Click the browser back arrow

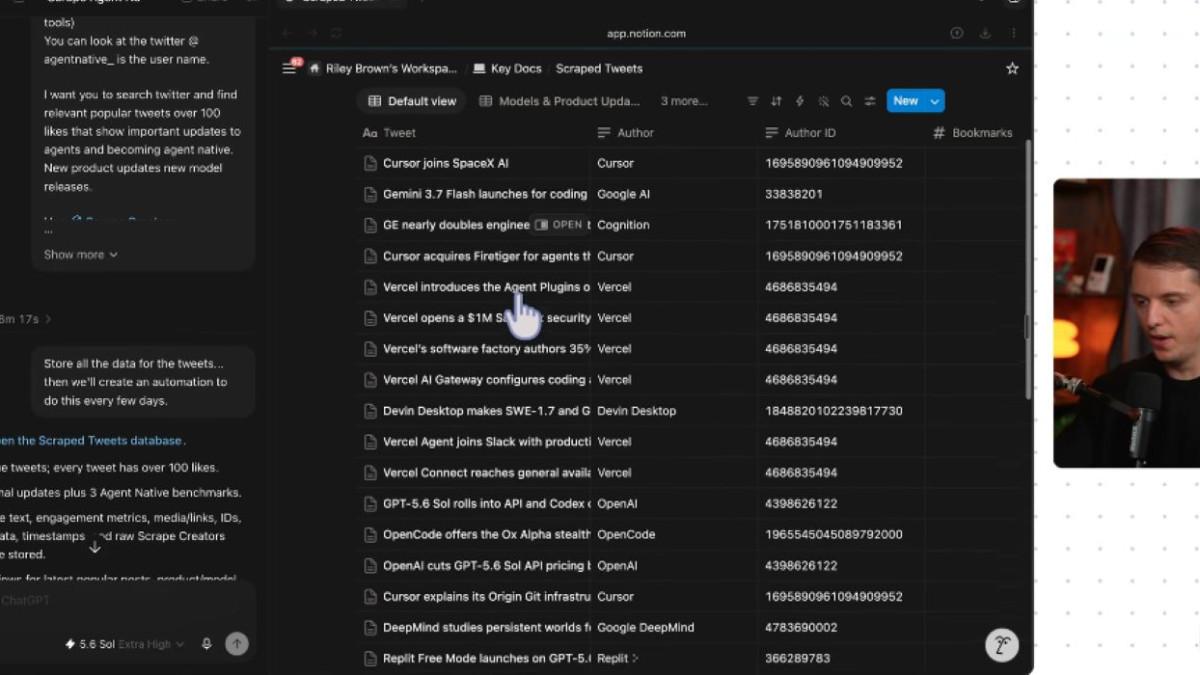tap(286, 33)
